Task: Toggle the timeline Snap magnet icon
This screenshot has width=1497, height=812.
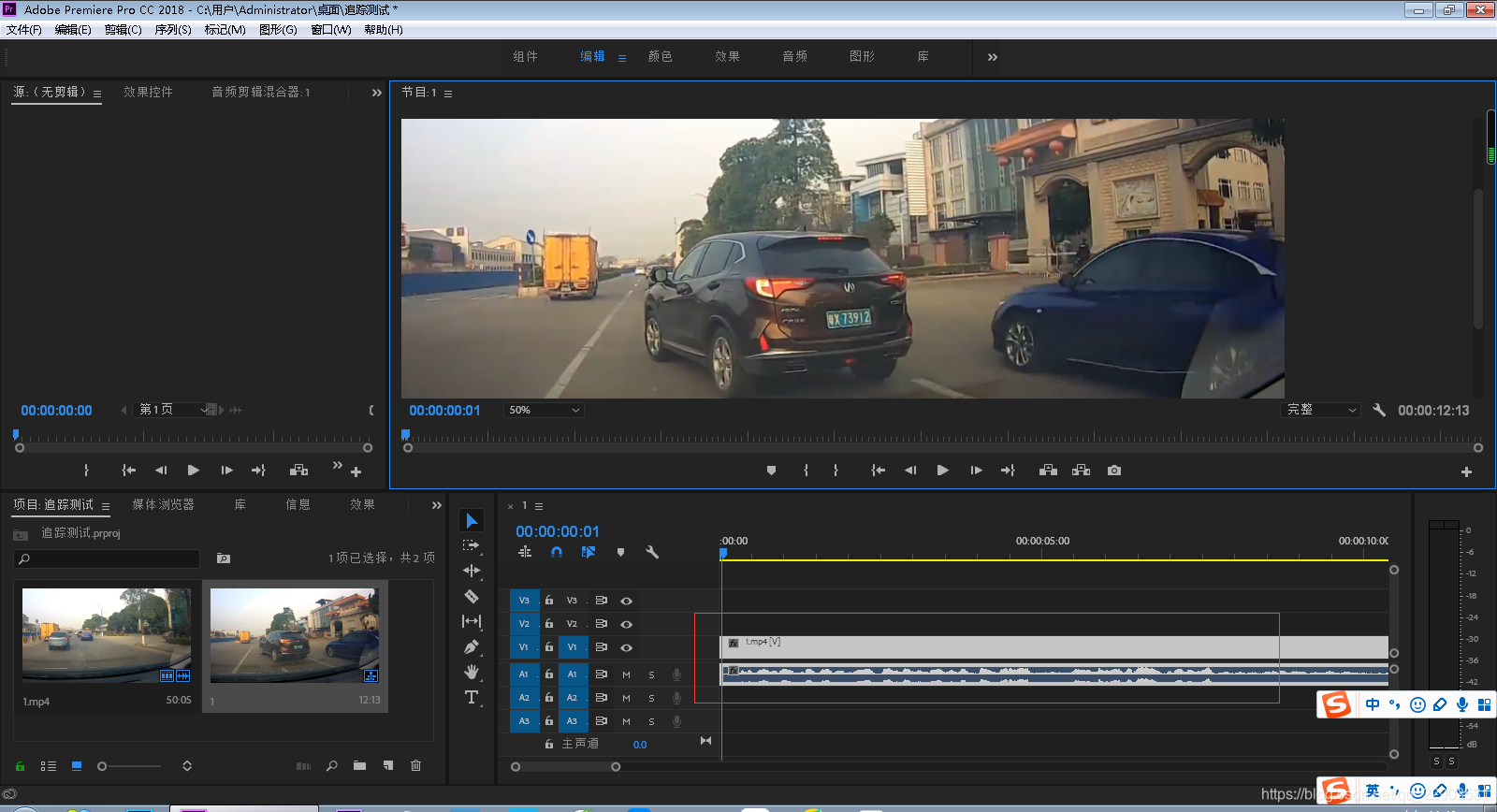Action: pyautogui.click(x=557, y=552)
